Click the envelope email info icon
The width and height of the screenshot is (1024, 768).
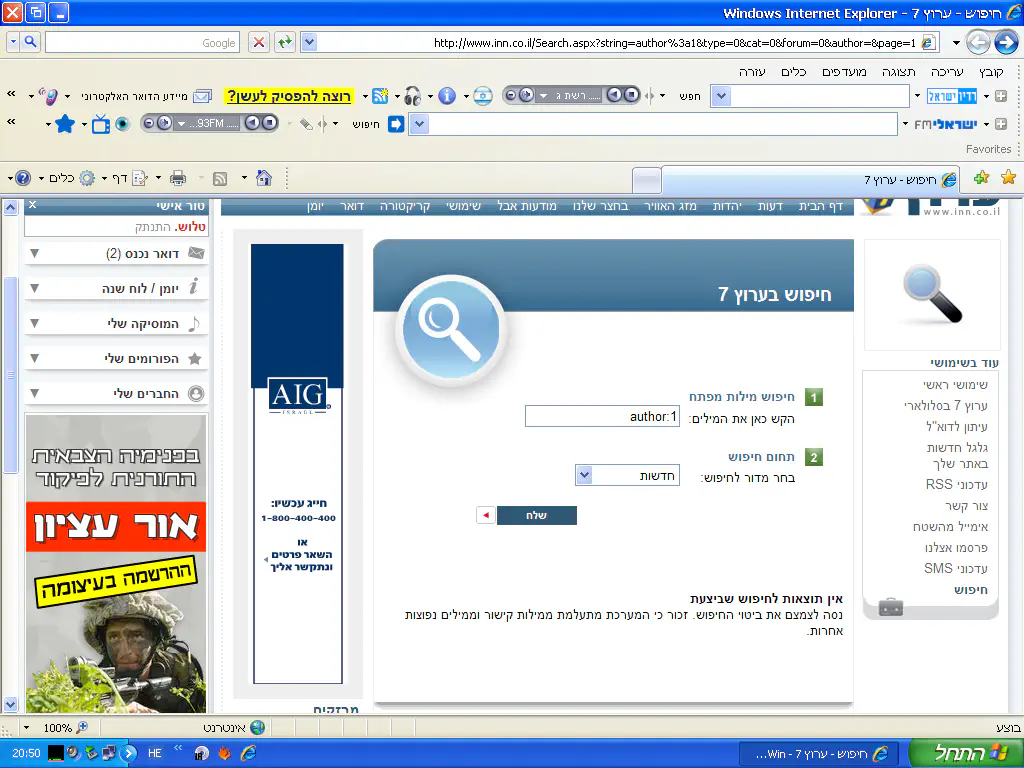tap(203, 96)
